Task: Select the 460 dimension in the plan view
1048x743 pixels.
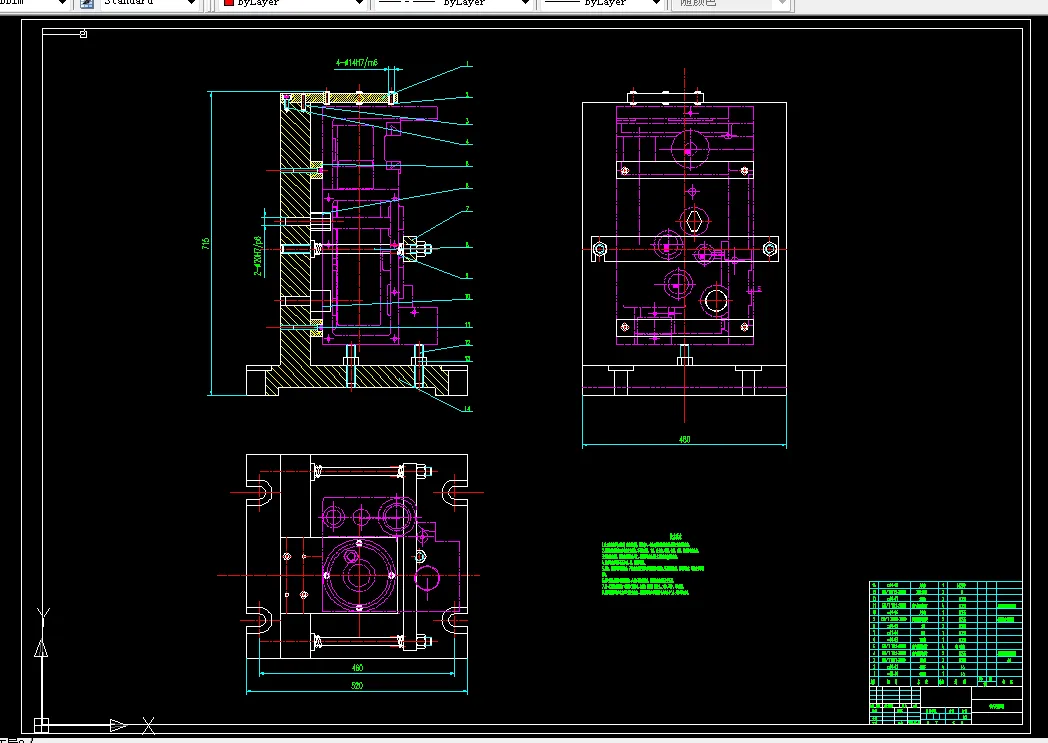Action: pos(357,667)
